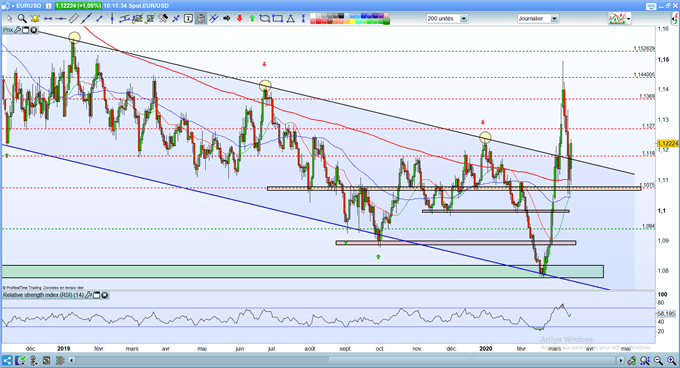Viewport: 680px width, 368px height.
Task: Pick the purple color swatch
Action: point(381,16)
